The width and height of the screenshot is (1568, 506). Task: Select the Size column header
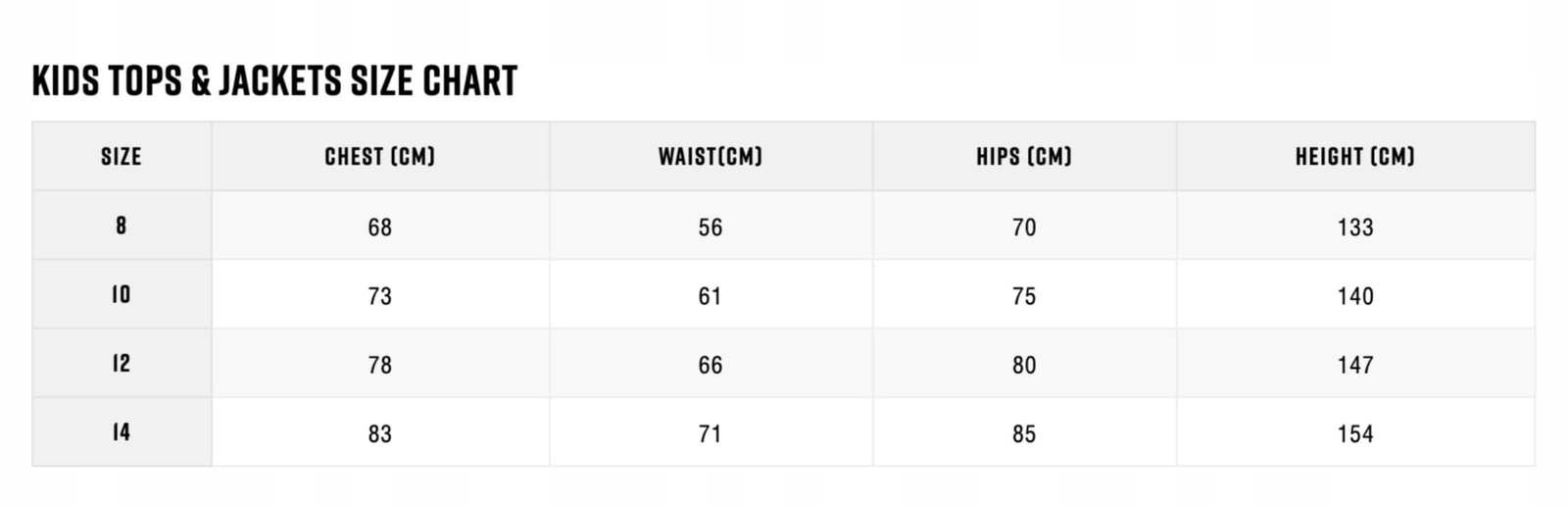[122, 157]
